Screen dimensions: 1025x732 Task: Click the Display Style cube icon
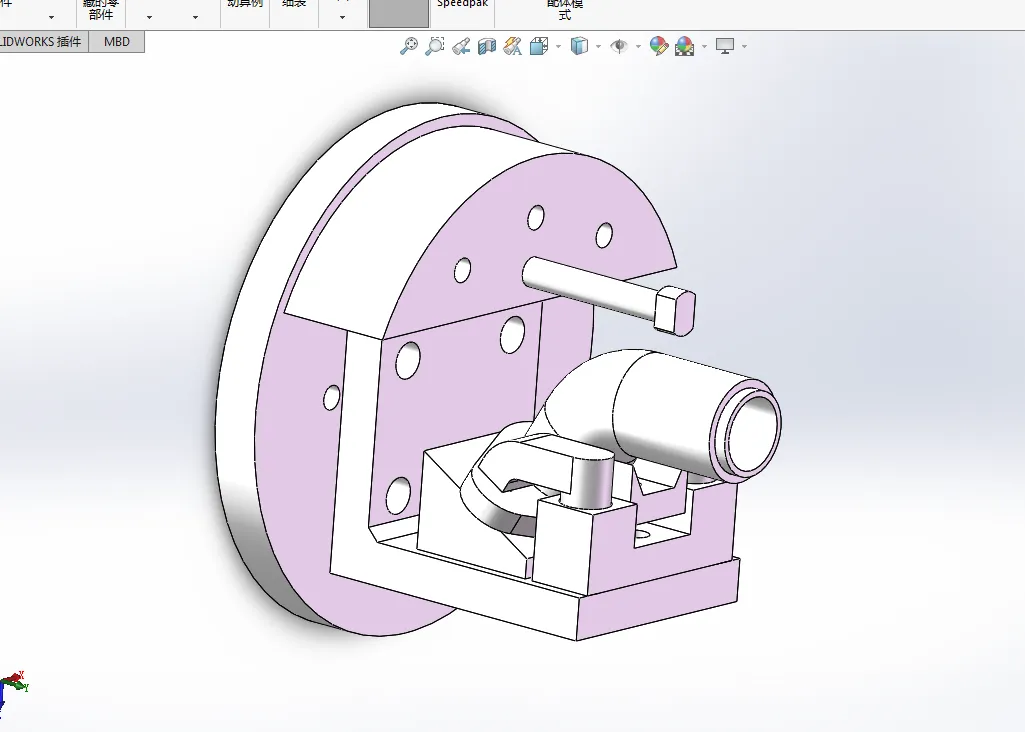tap(579, 46)
